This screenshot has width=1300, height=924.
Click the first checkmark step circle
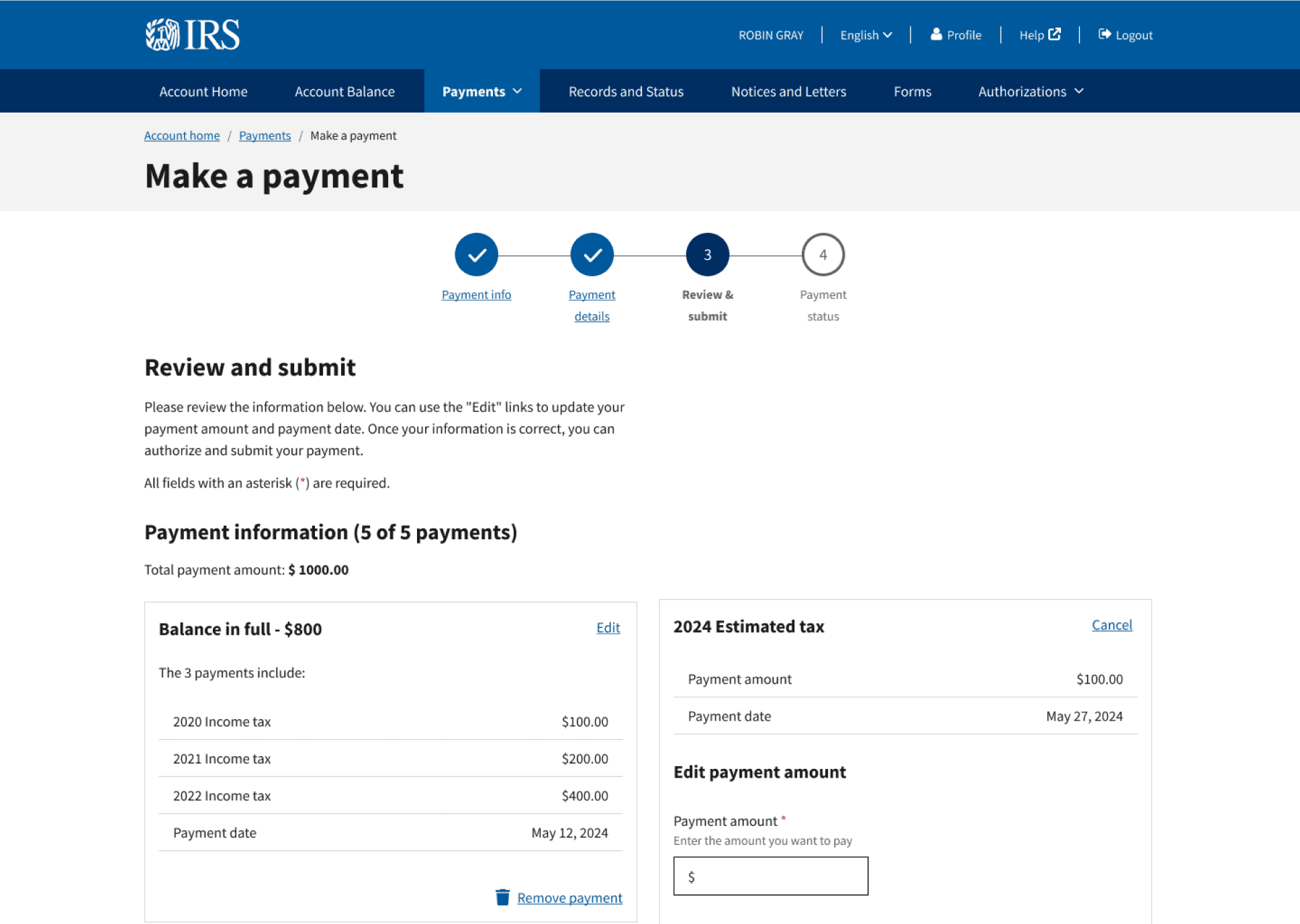pyautogui.click(x=476, y=255)
